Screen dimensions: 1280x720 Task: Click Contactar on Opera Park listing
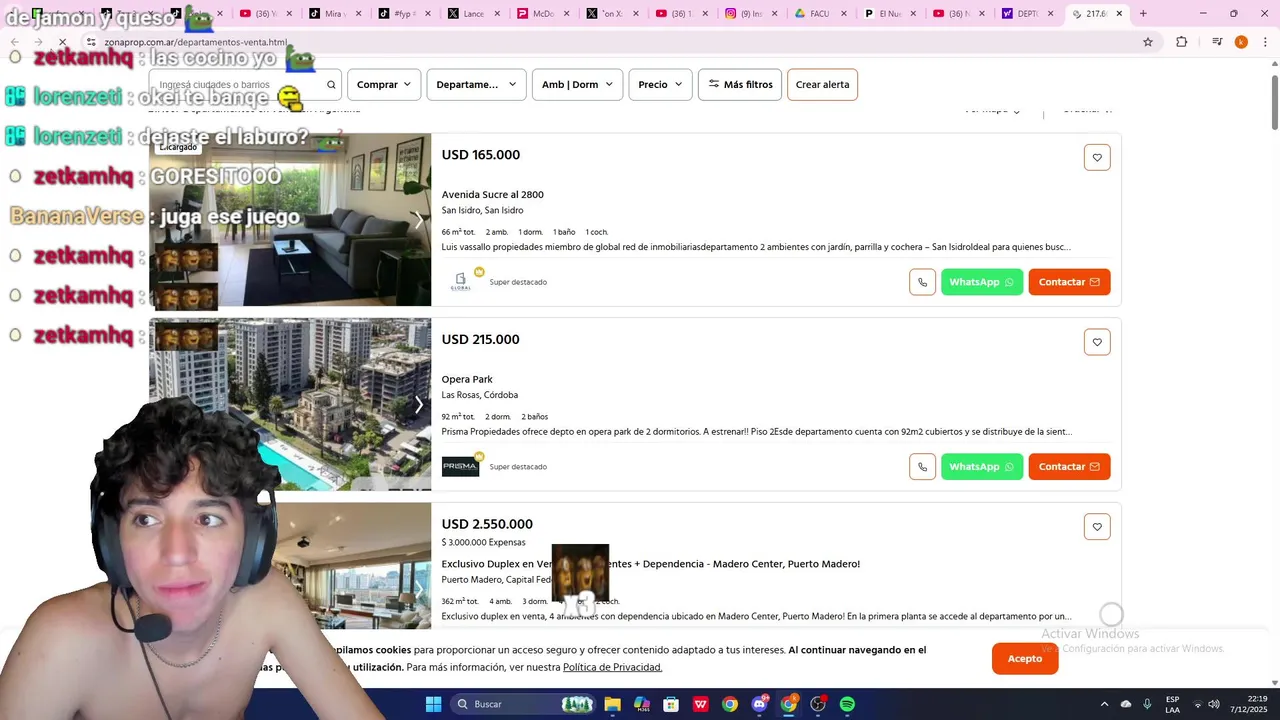[x=1069, y=467]
